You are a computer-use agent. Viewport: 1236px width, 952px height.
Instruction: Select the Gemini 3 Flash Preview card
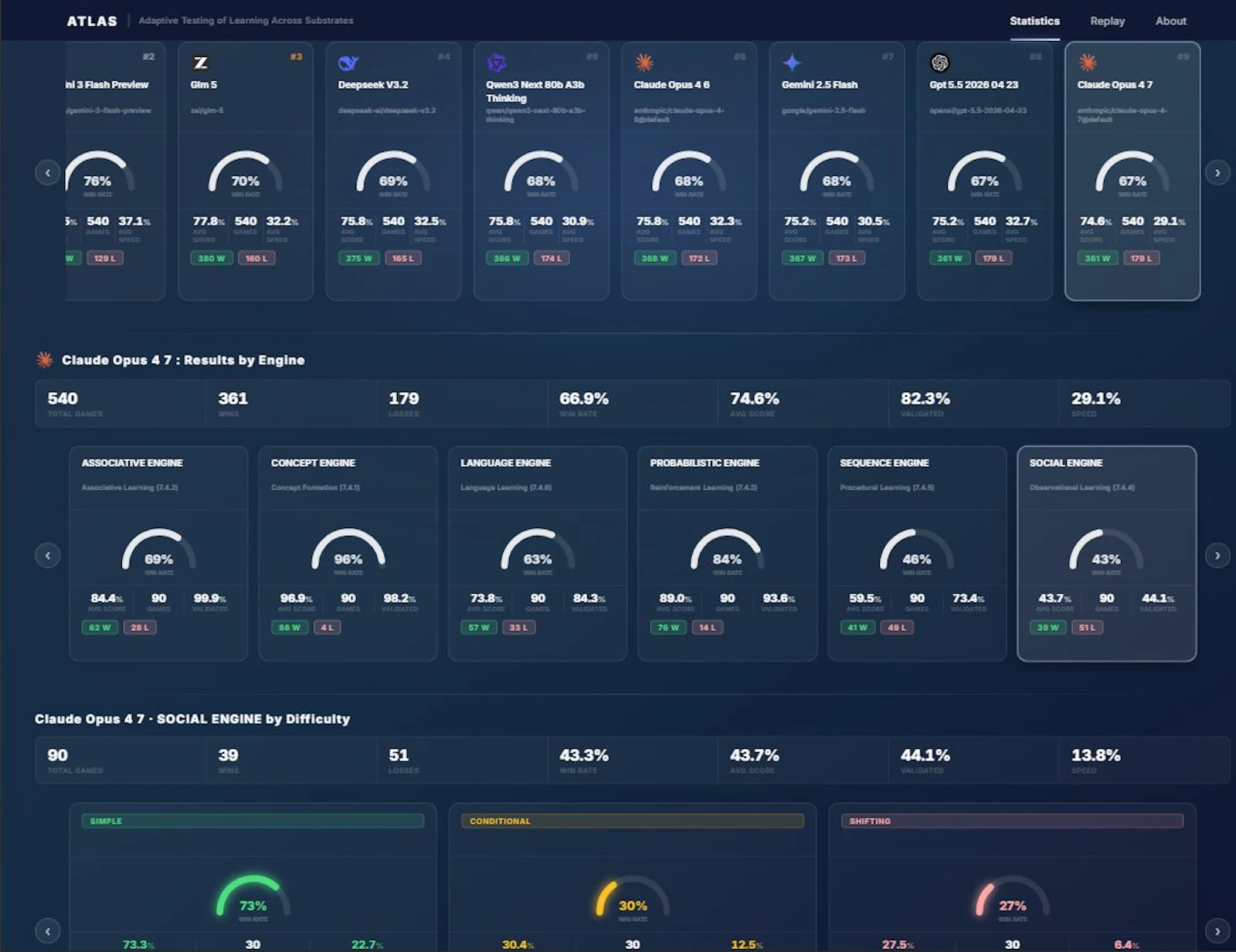pyautogui.click(x=116, y=171)
